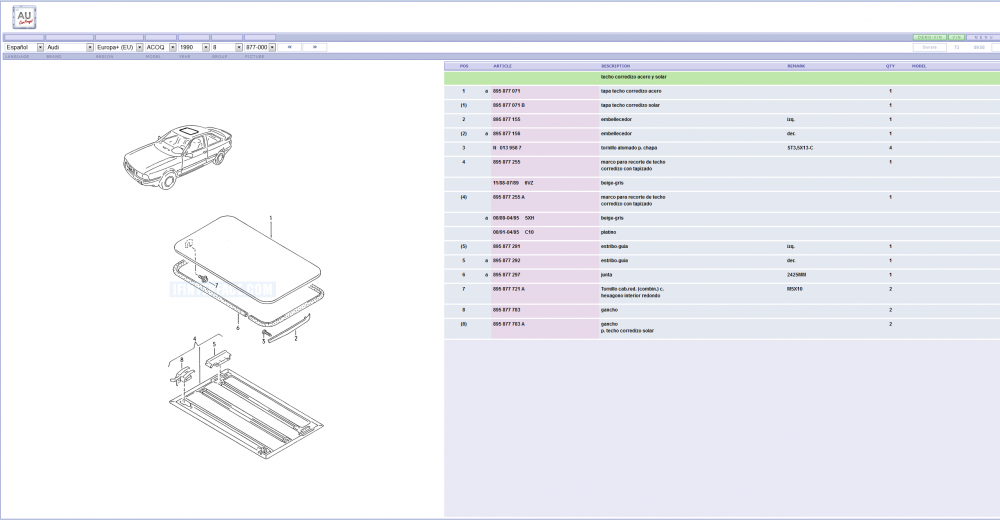Go to next picture with » arrow
The width and height of the screenshot is (1000, 520).
click(315, 47)
